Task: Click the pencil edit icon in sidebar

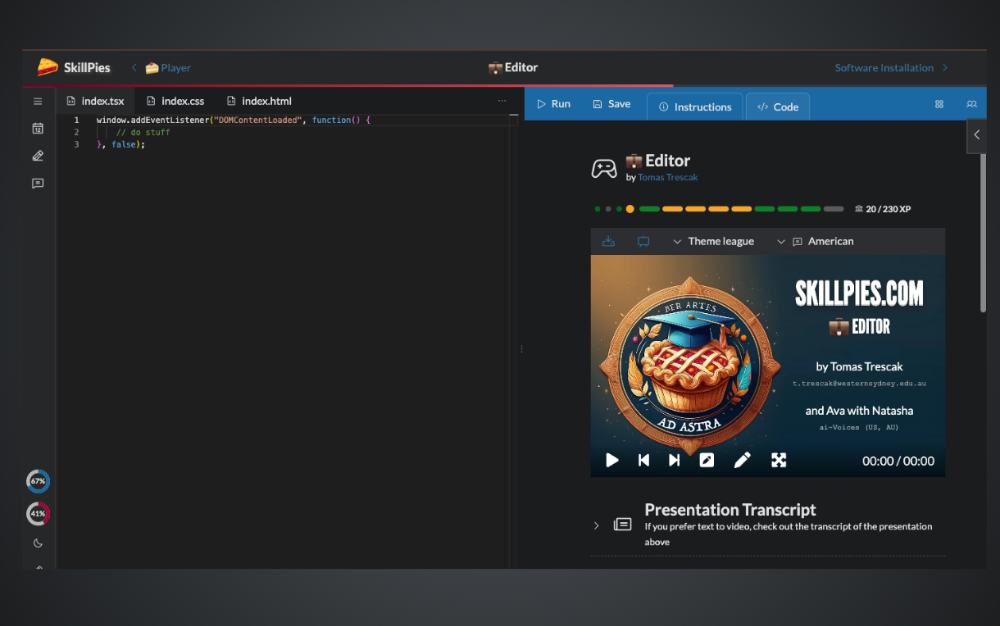Action: (38, 156)
